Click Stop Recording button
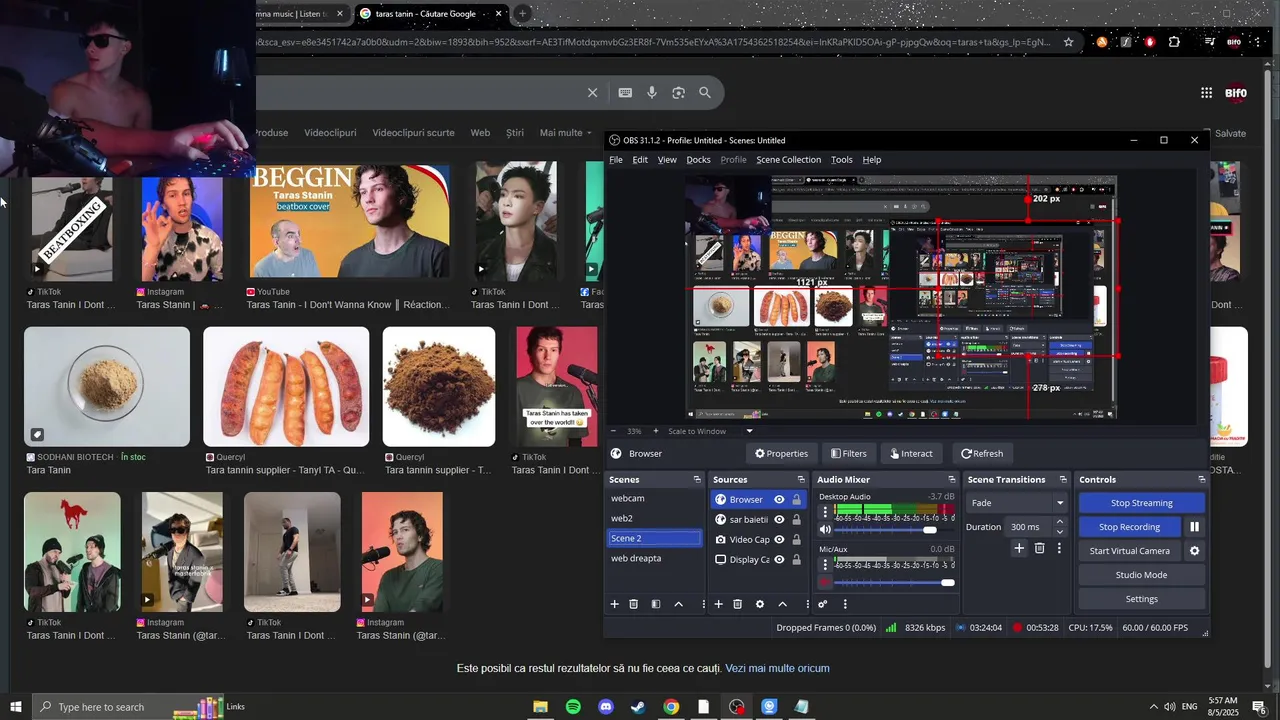Screen dimensions: 1280x720 [x=1129, y=527]
